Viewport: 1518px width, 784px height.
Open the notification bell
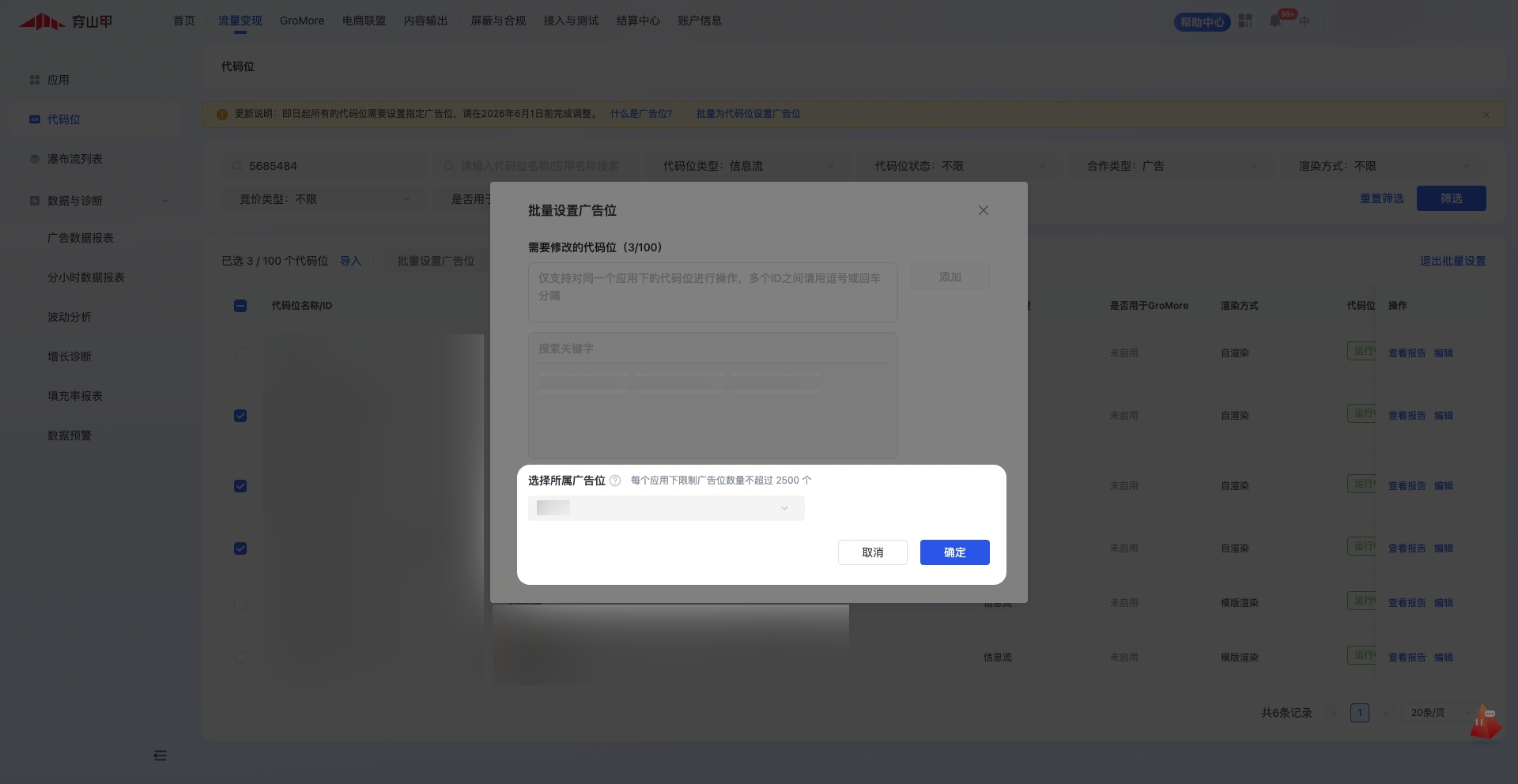point(1275,21)
